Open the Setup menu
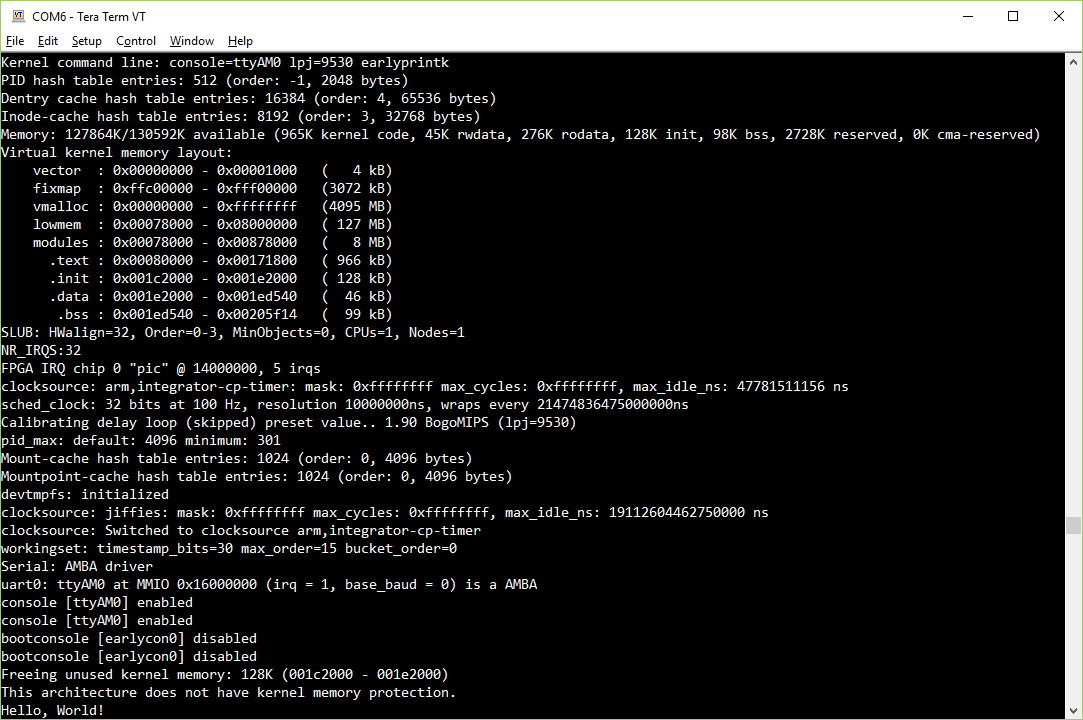This screenshot has width=1083, height=720. coord(86,41)
